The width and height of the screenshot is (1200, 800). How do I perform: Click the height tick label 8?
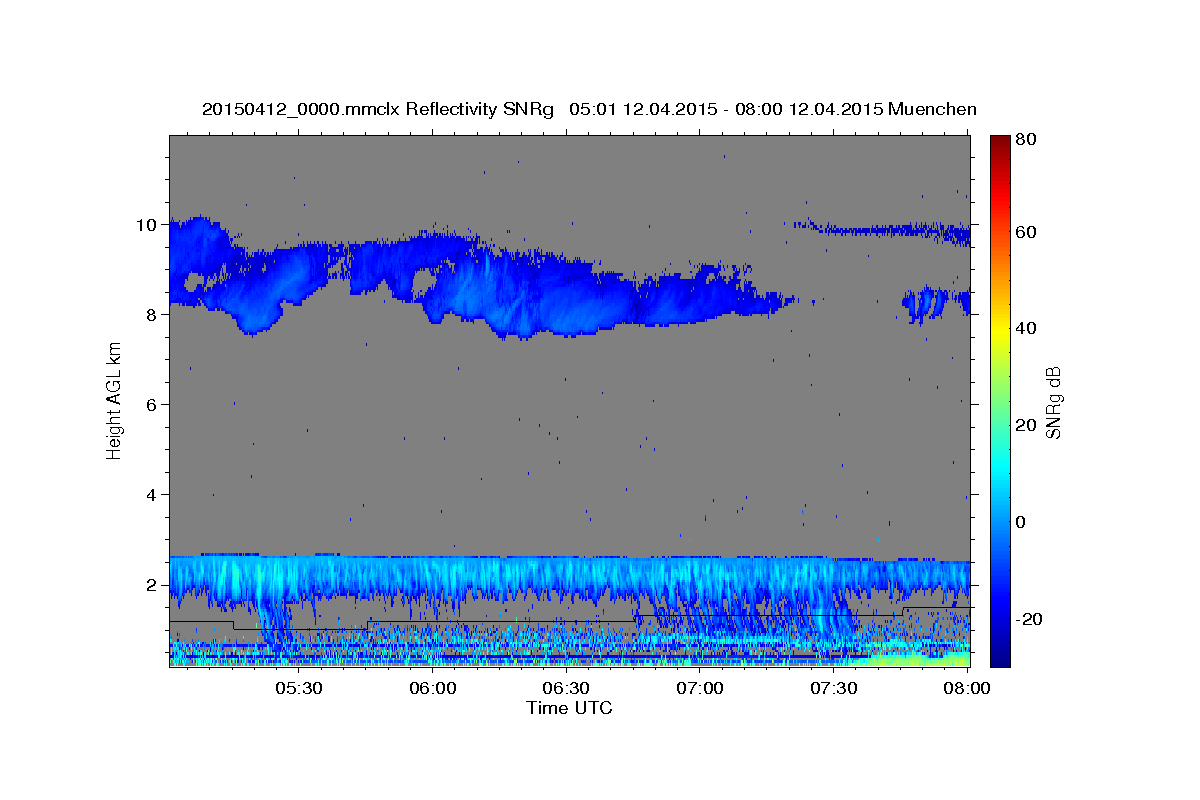click(x=151, y=315)
